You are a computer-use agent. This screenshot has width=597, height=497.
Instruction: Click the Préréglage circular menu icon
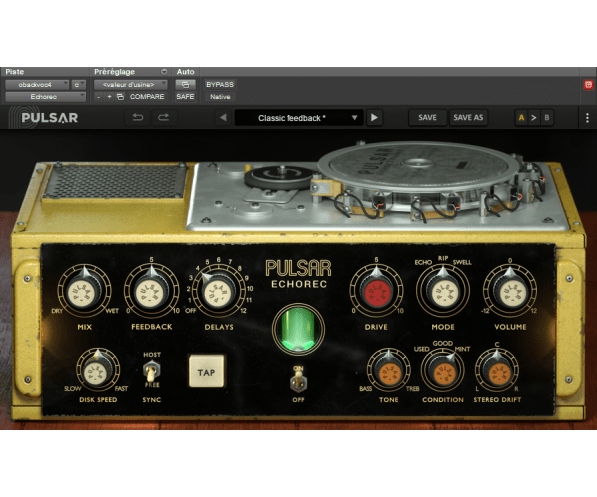point(164,72)
